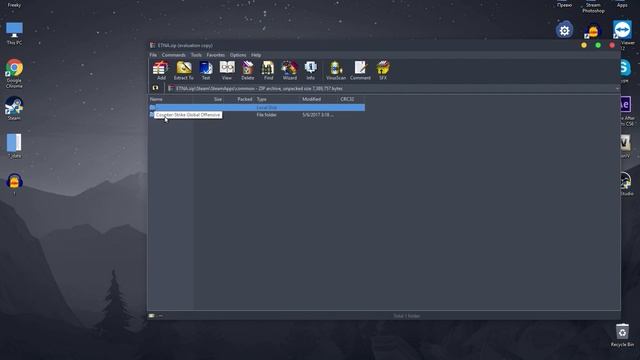The width and height of the screenshot is (640, 360).
Task: Expand the address bar path dropdown
Action: pyautogui.click(x=617, y=89)
